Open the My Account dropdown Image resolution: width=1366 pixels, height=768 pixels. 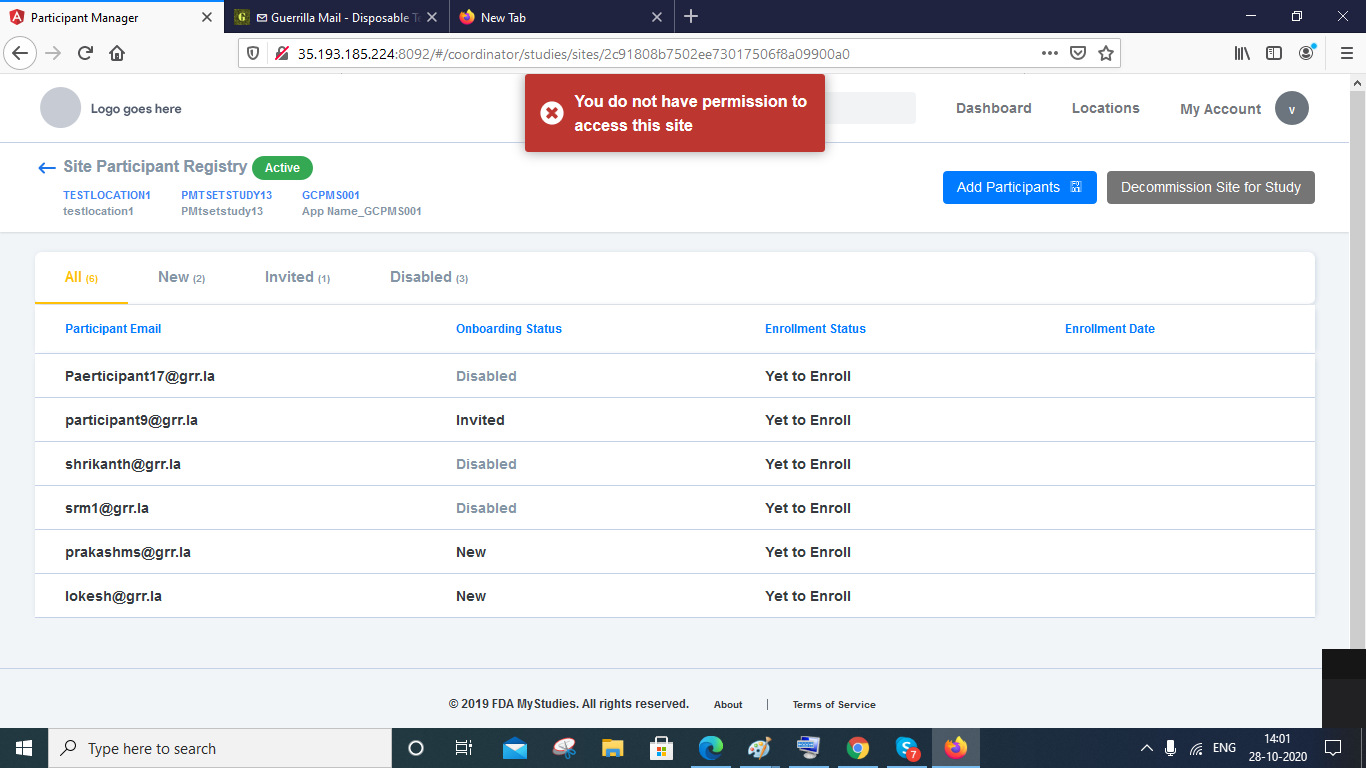coord(1291,108)
